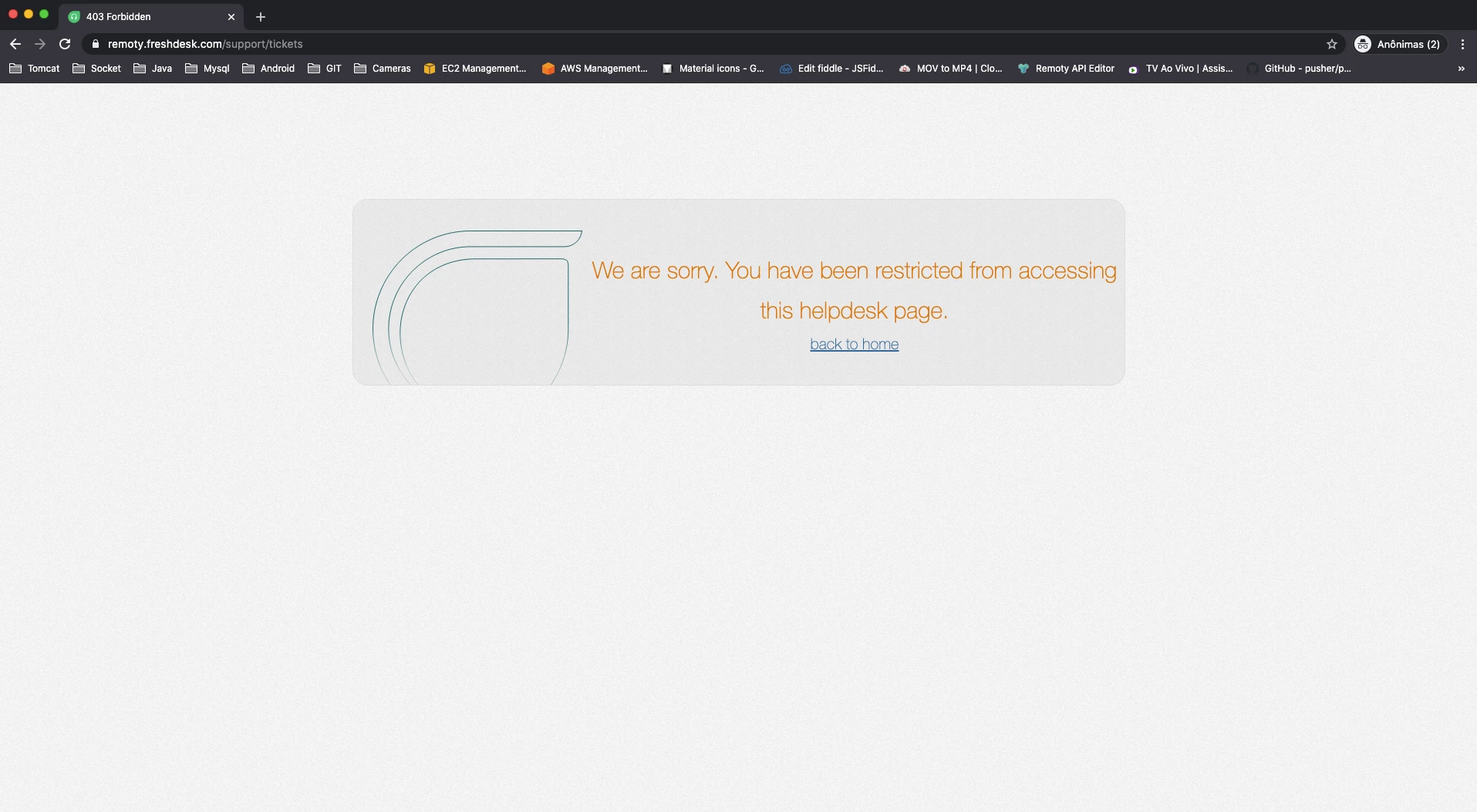This screenshot has width=1477, height=812.
Task: Click the yellow minimize window button
Action: click(x=29, y=14)
